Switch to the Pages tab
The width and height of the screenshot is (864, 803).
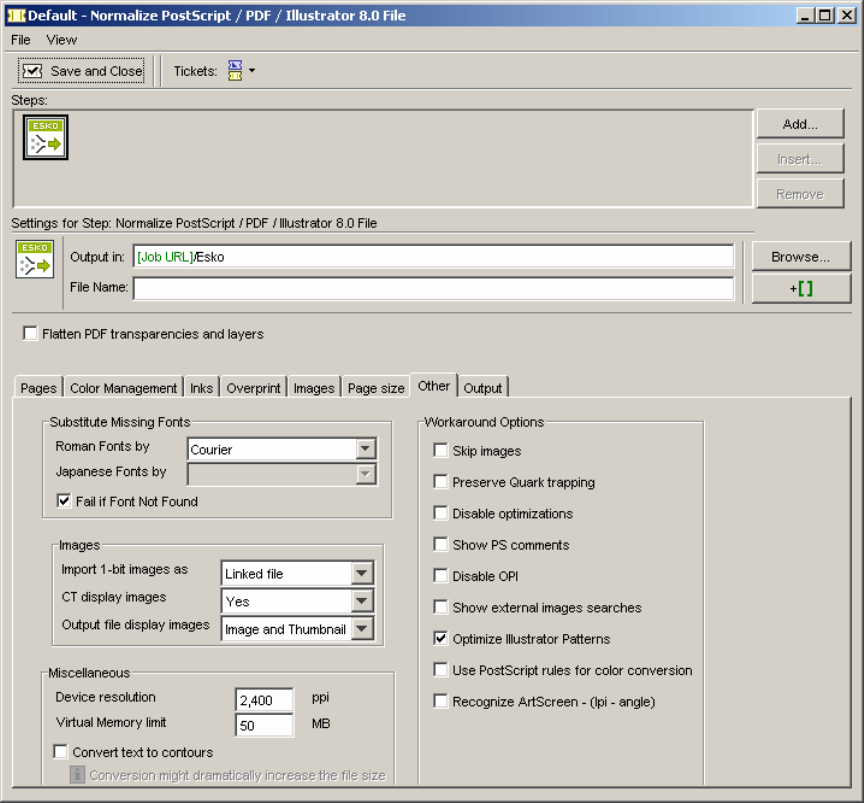tap(39, 388)
